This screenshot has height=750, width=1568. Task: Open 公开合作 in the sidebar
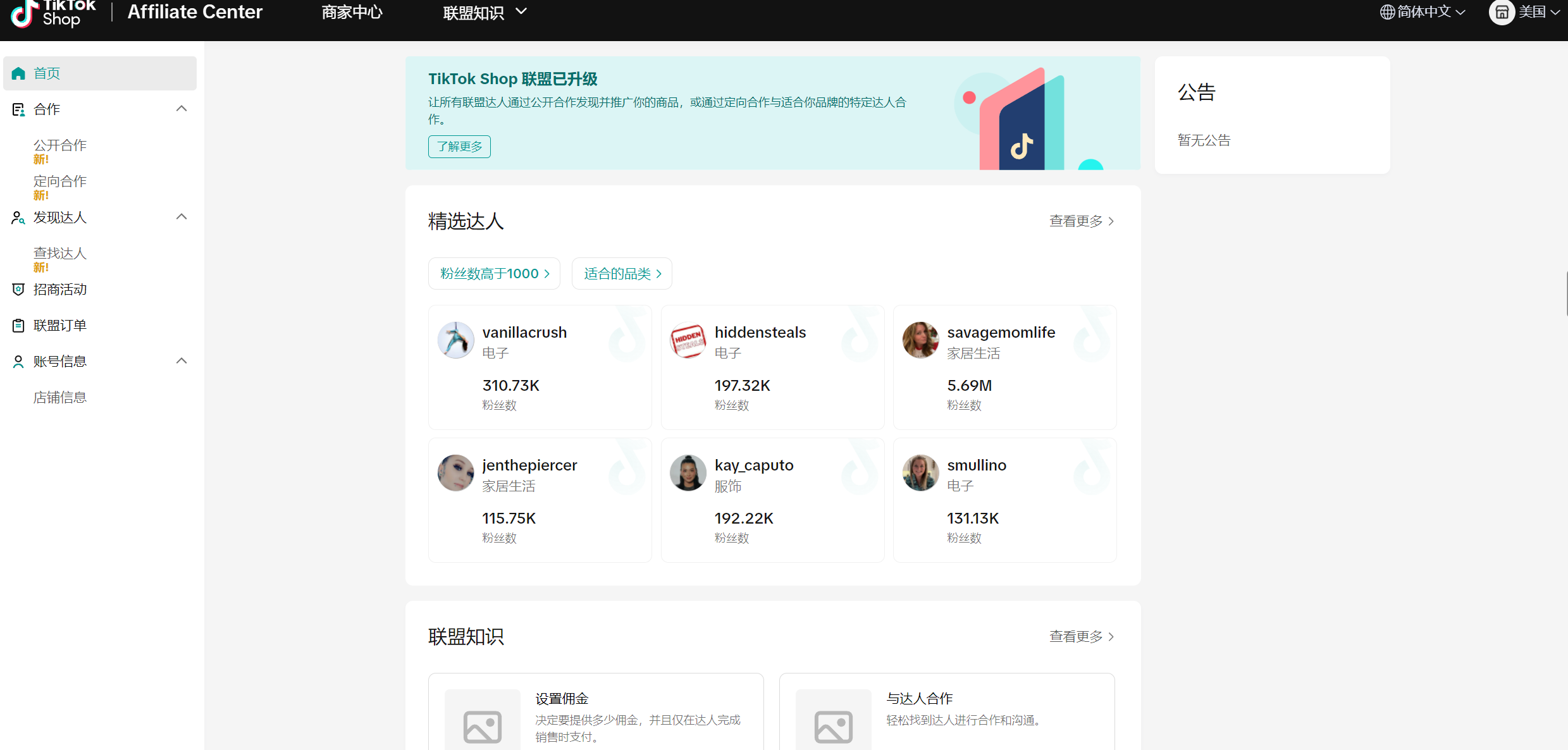tap(60, 145)
